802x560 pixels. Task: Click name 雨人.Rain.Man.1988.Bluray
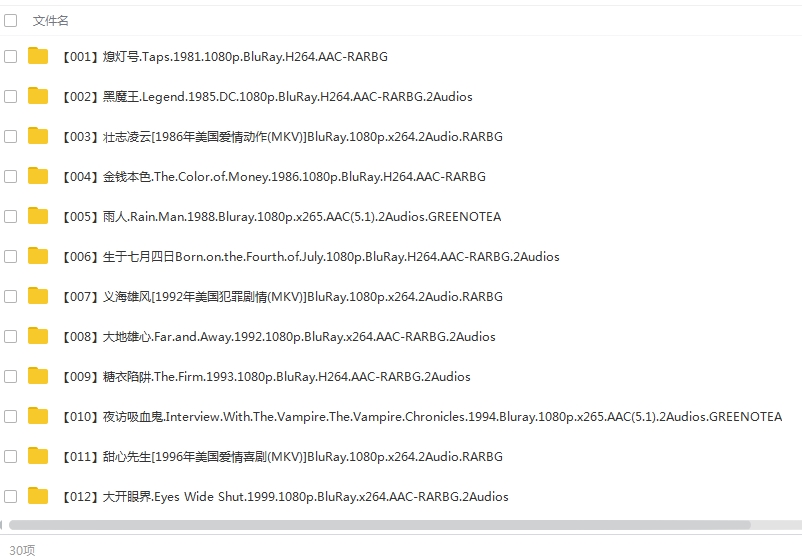(282, 216)
